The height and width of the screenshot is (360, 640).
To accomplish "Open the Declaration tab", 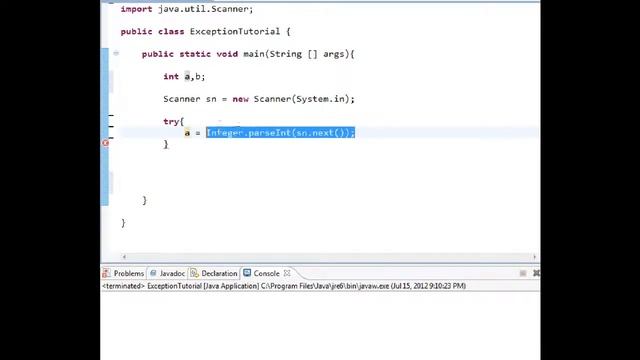I will pyautogui.click(x=214, y=273).
